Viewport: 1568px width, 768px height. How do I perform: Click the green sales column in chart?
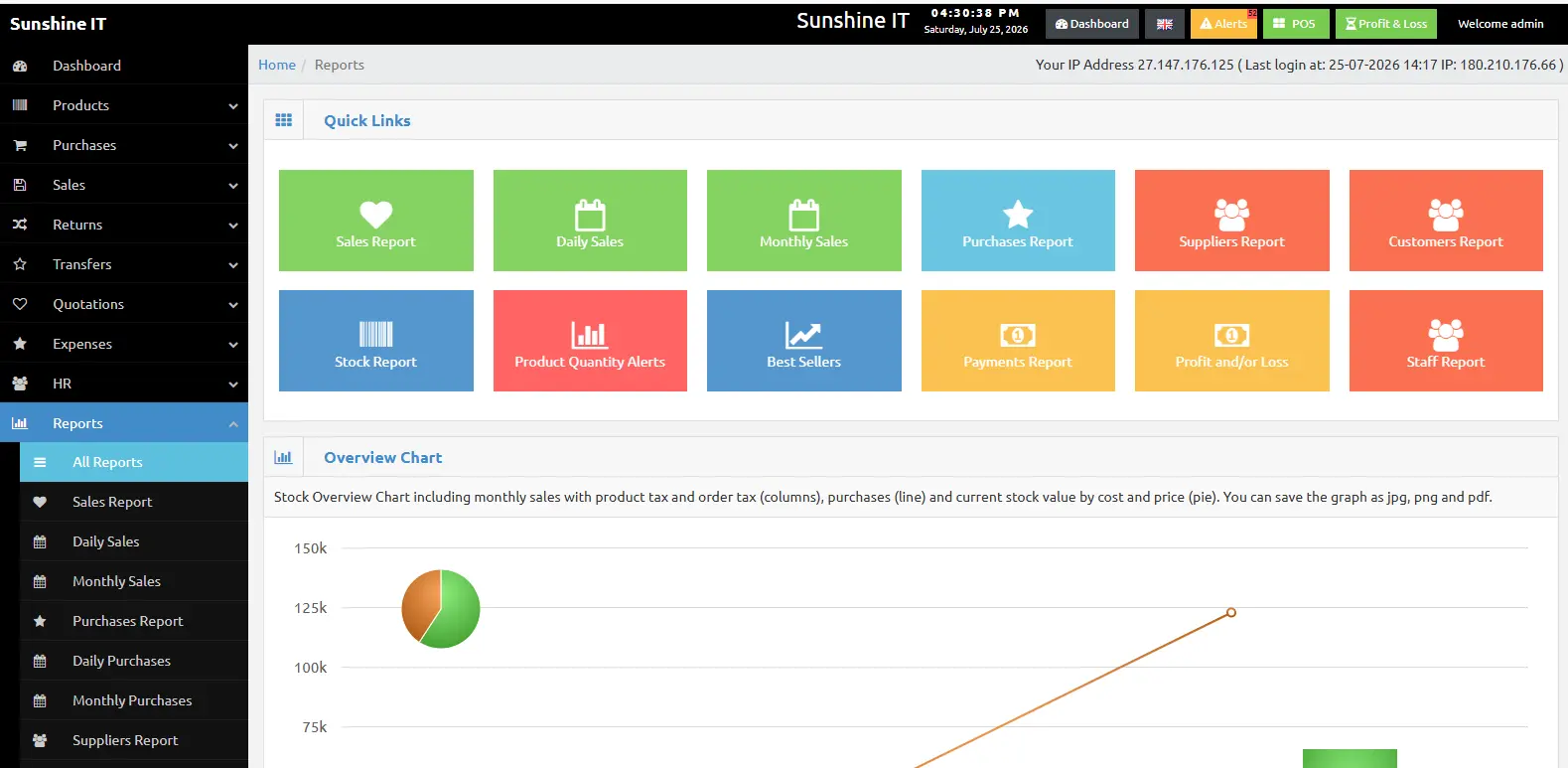click(x=1350, y=759)
